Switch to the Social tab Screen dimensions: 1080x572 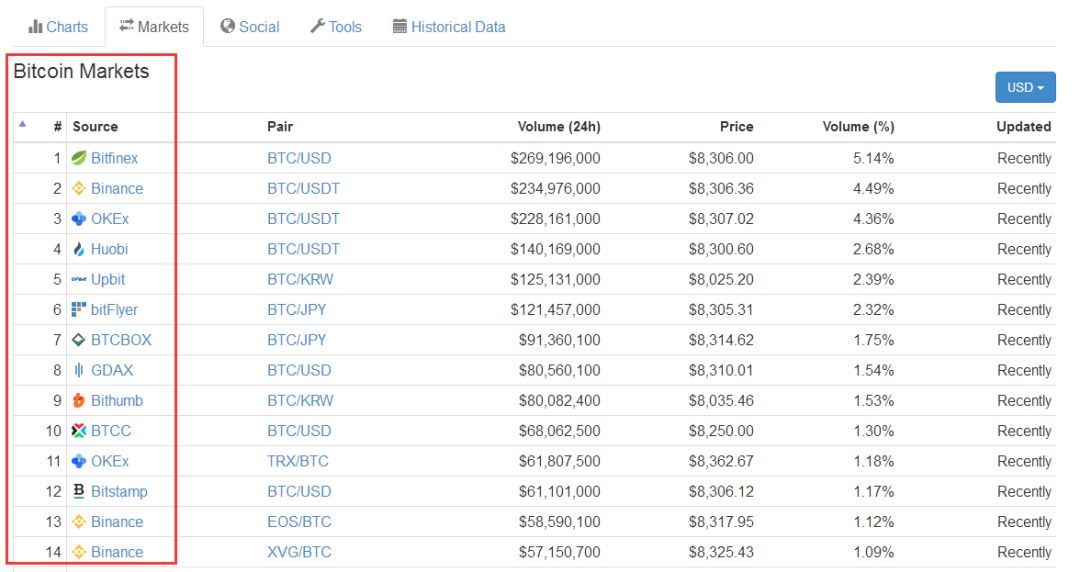(x=249, y=27)
